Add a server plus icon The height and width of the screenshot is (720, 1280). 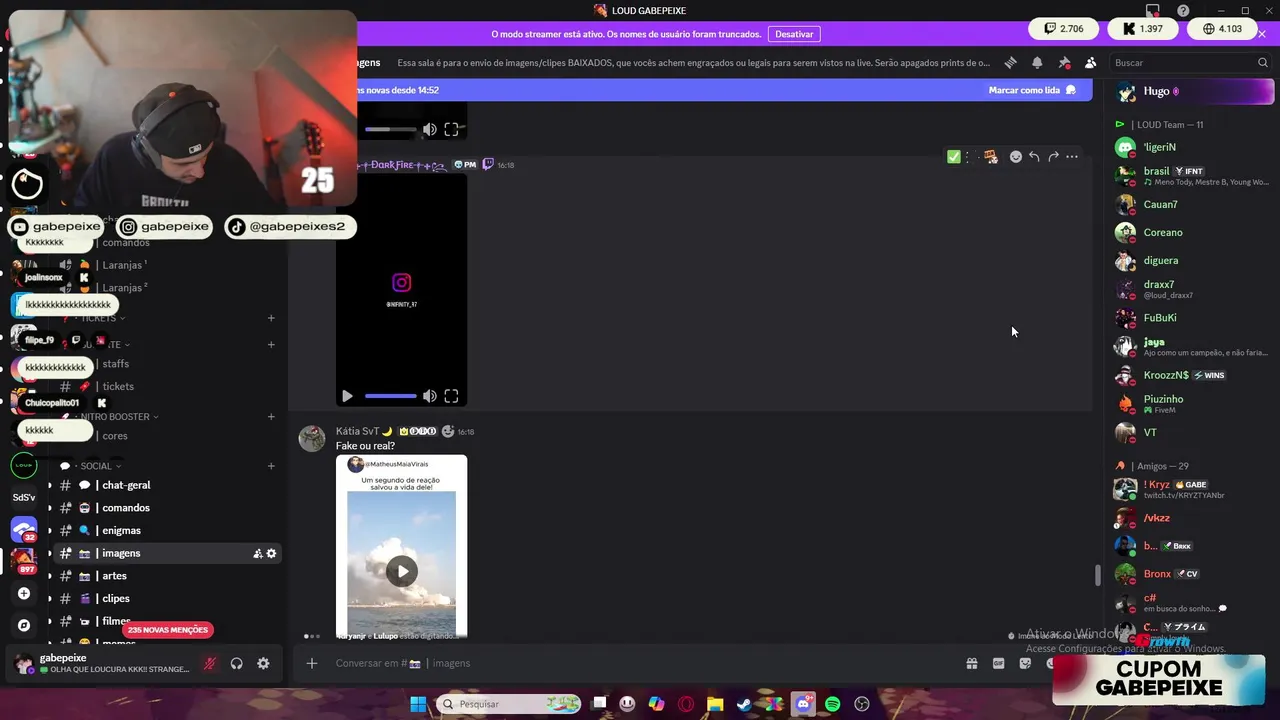pos(24,594)
